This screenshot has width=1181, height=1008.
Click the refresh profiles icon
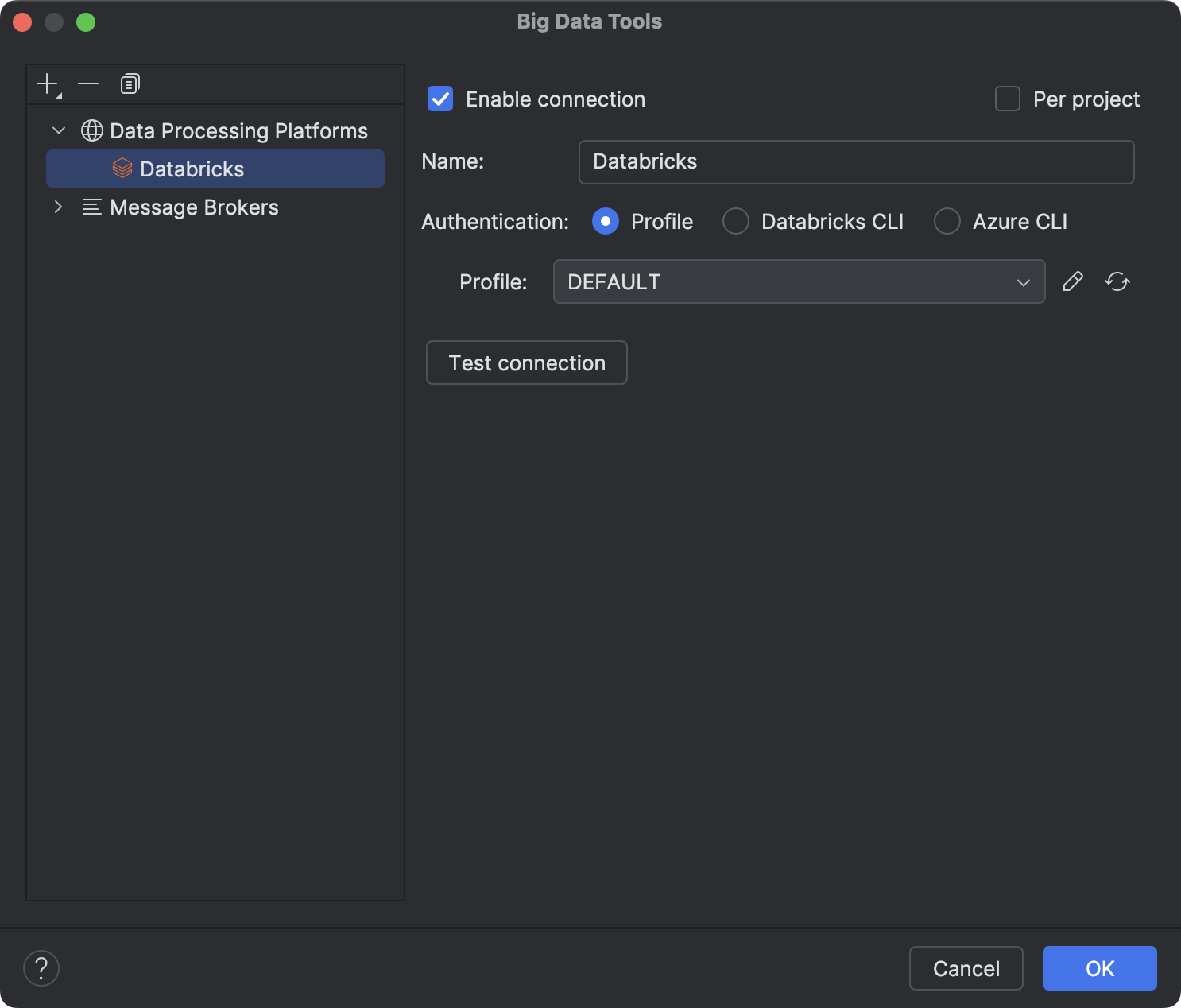click(1117, 281)
